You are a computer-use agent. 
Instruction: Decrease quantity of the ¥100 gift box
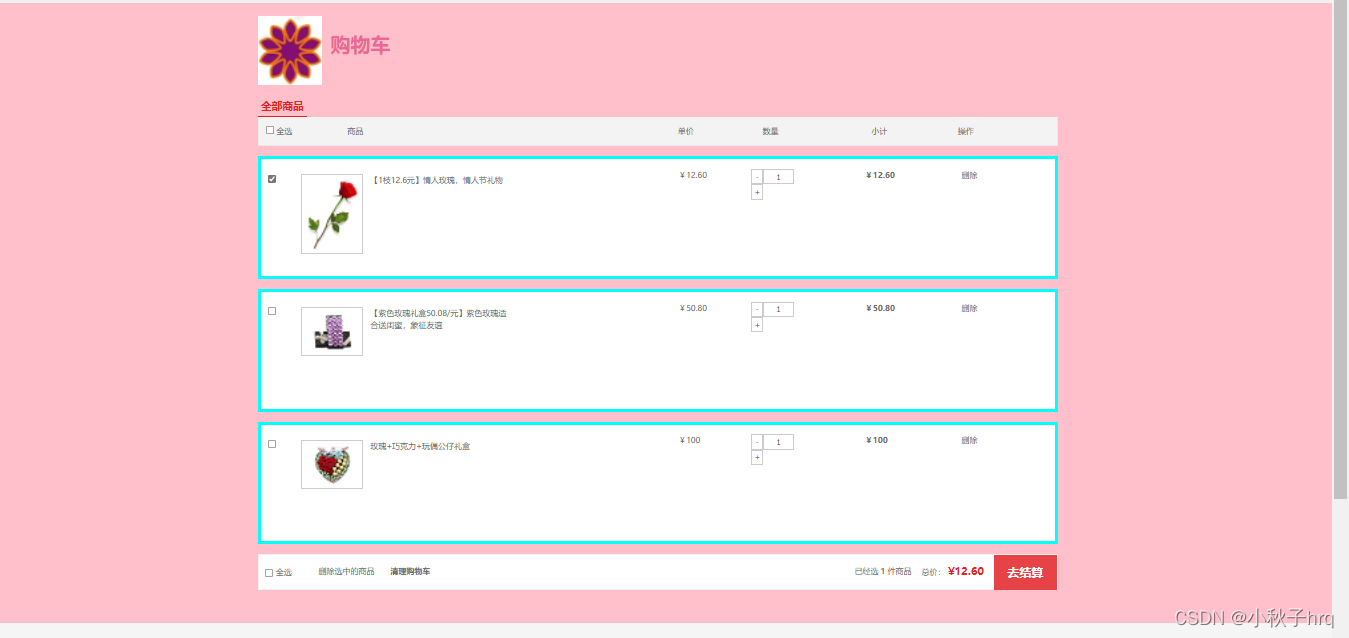757,442
